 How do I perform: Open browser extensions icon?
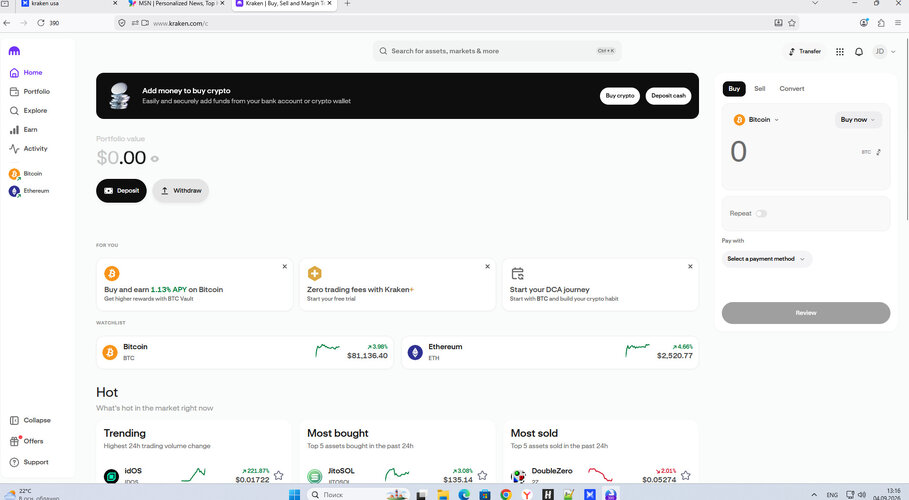pos(881,23)
